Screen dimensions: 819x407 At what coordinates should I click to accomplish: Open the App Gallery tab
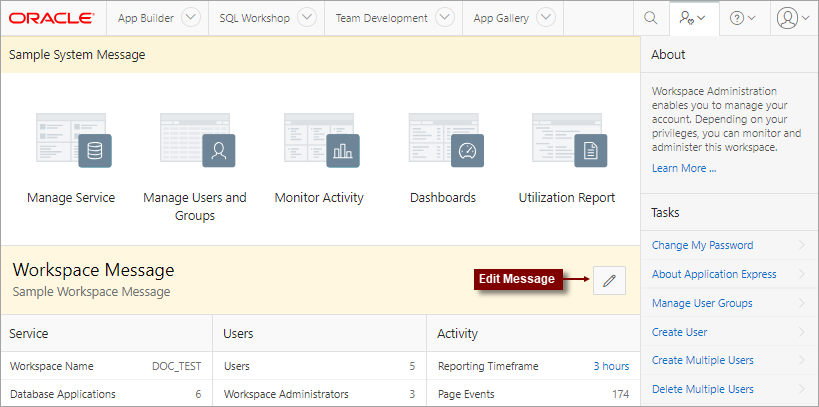[x=501, y=18]
